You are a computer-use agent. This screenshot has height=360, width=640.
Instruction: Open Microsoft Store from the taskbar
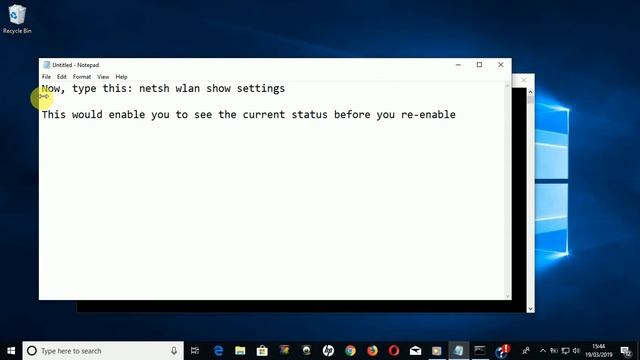[x=262, y=351]
